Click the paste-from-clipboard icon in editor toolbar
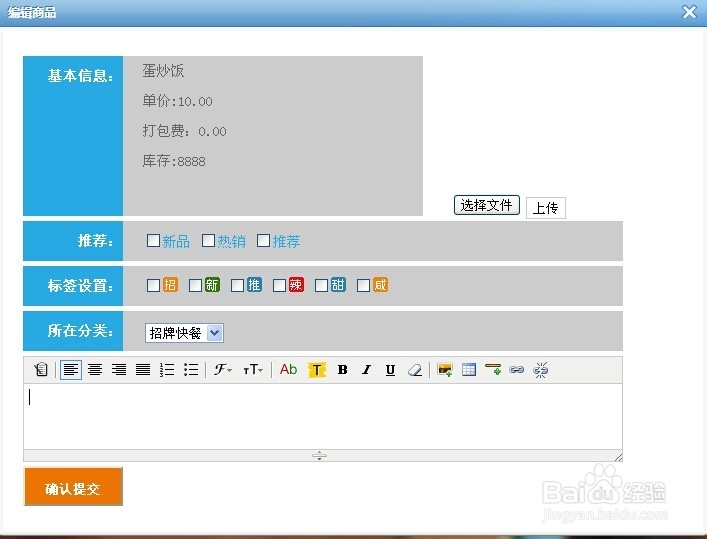The image size is (707, 539). [41, 369]
